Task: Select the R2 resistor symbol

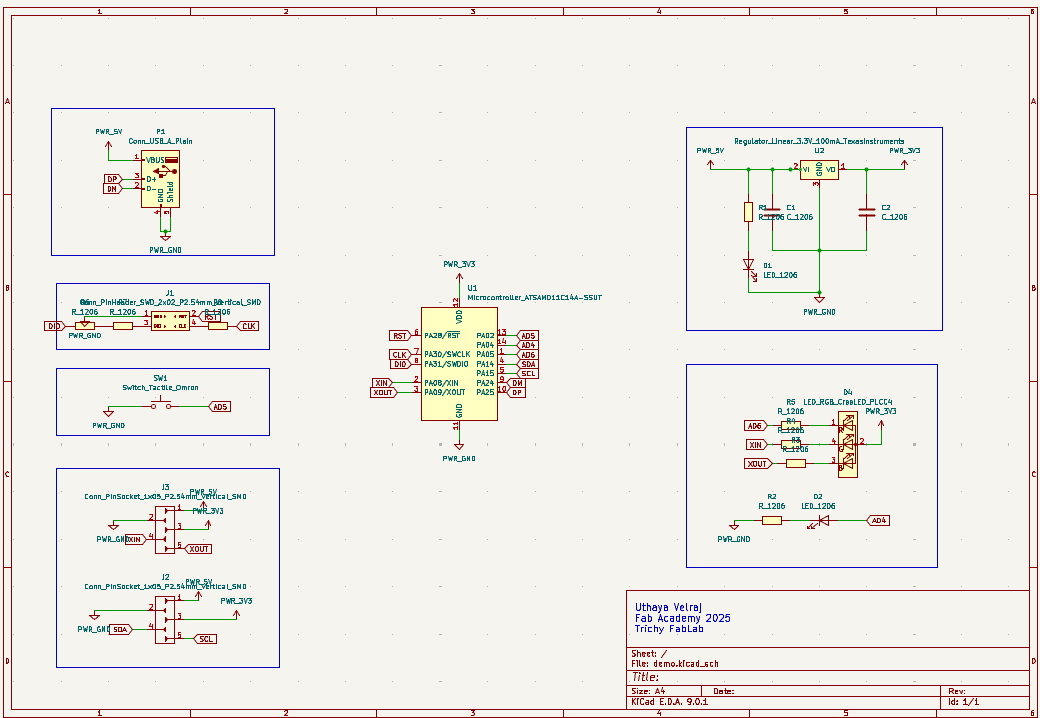Action: [x=772, y=520]
